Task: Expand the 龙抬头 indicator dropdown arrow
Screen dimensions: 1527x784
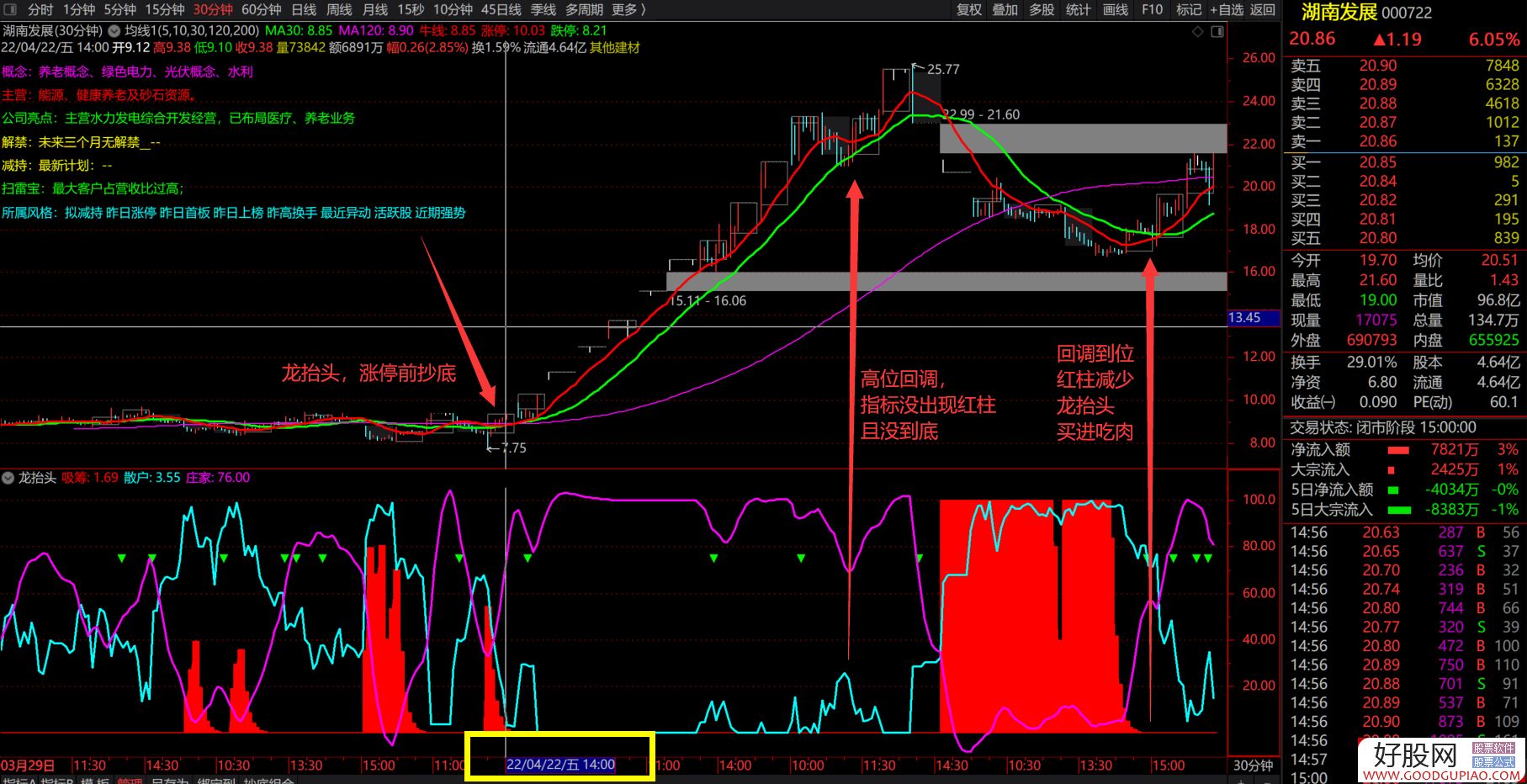Action: tap(8, 478)
